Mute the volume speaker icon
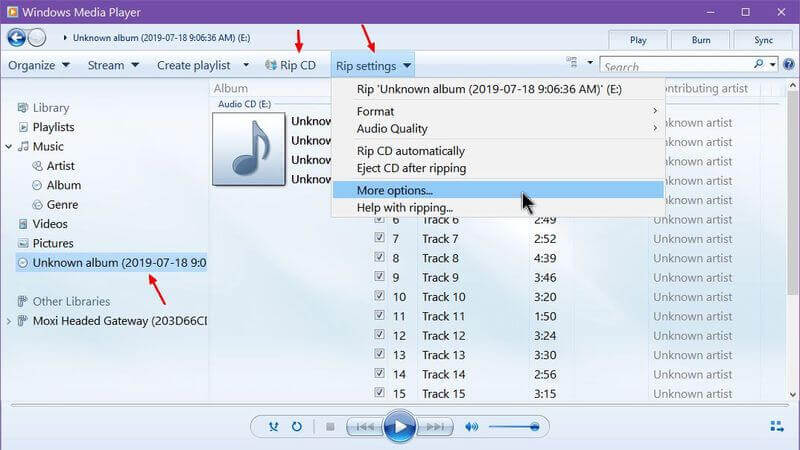Viewport: 800px width, 450px height. [471, 427]
